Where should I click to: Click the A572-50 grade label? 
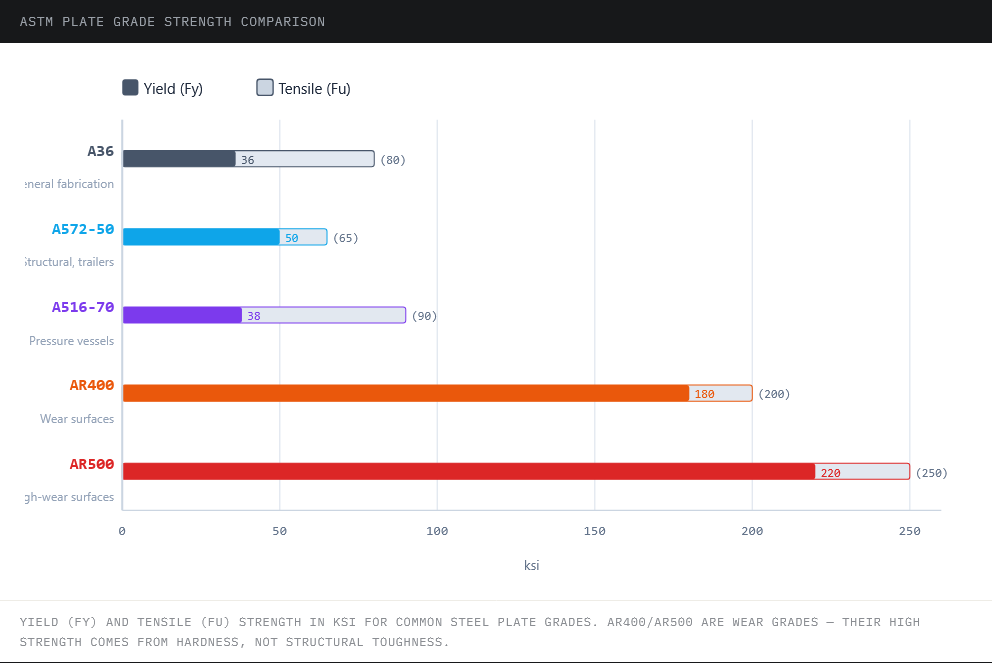83,229
